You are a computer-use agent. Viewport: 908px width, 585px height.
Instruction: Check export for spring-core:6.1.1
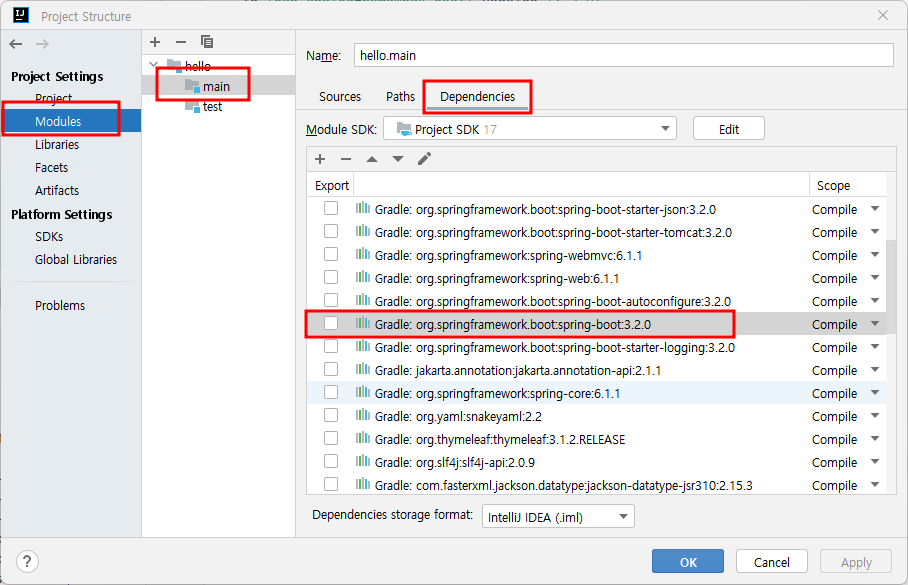[x=331, y=392]
